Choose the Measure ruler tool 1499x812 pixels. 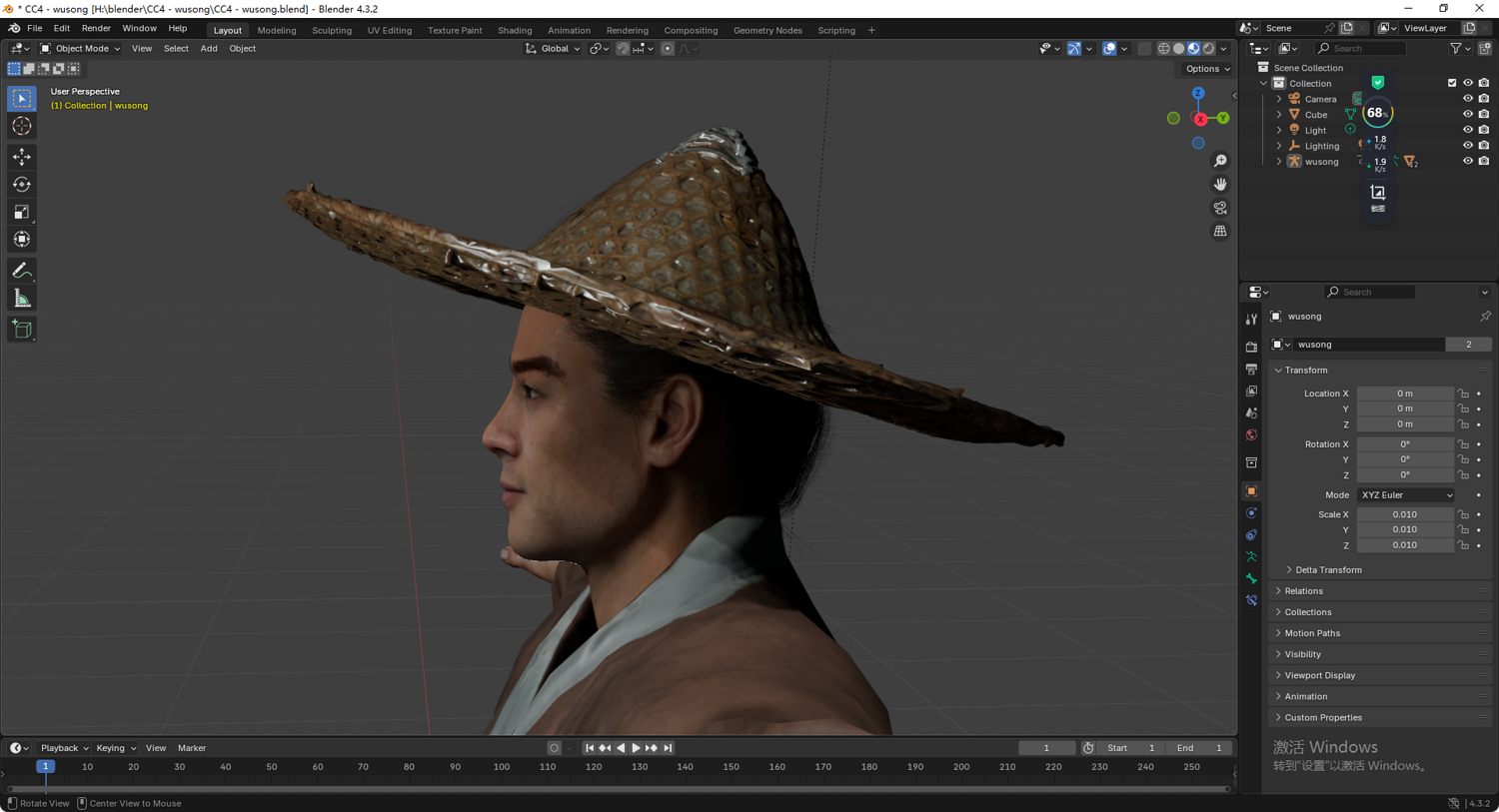[x=22, y=299]
